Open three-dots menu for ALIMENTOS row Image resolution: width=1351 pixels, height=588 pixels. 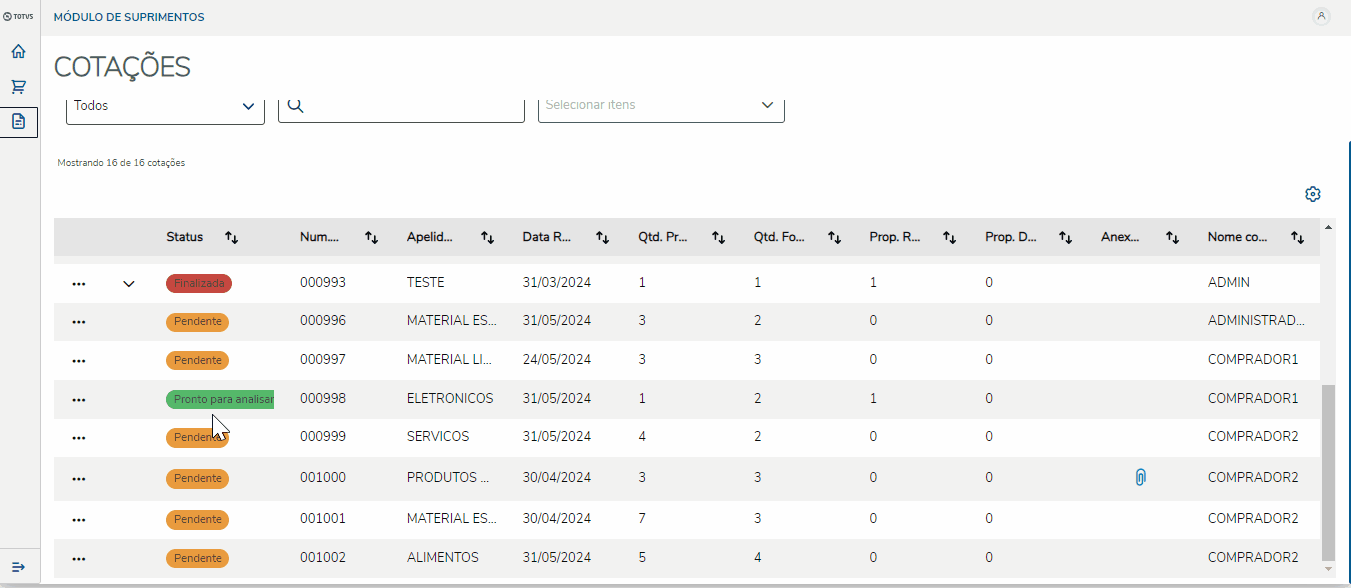(x=79, y=559)
